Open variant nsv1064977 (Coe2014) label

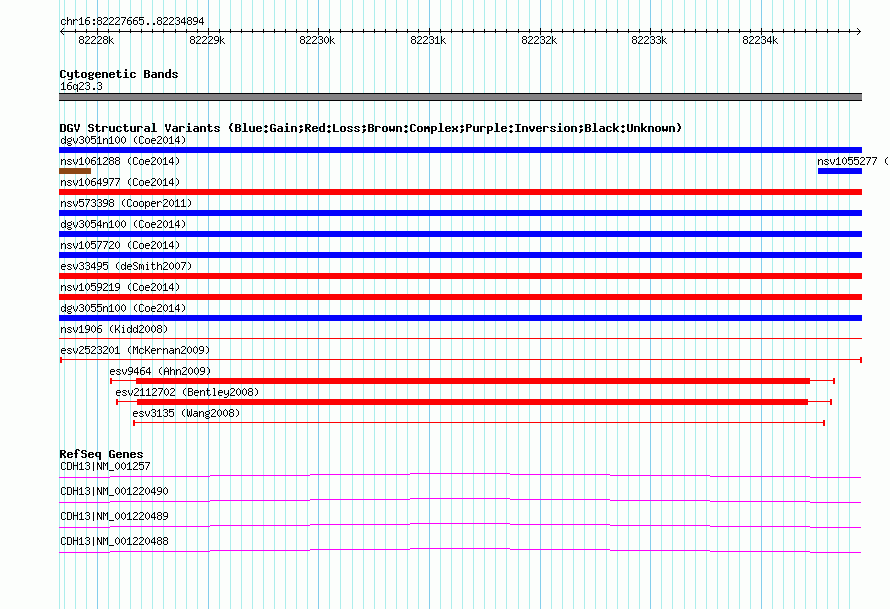coord(120,182)
